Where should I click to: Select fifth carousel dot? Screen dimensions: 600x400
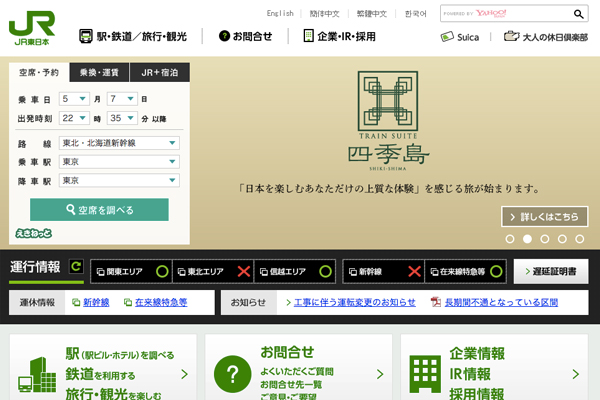click(580, 239)
